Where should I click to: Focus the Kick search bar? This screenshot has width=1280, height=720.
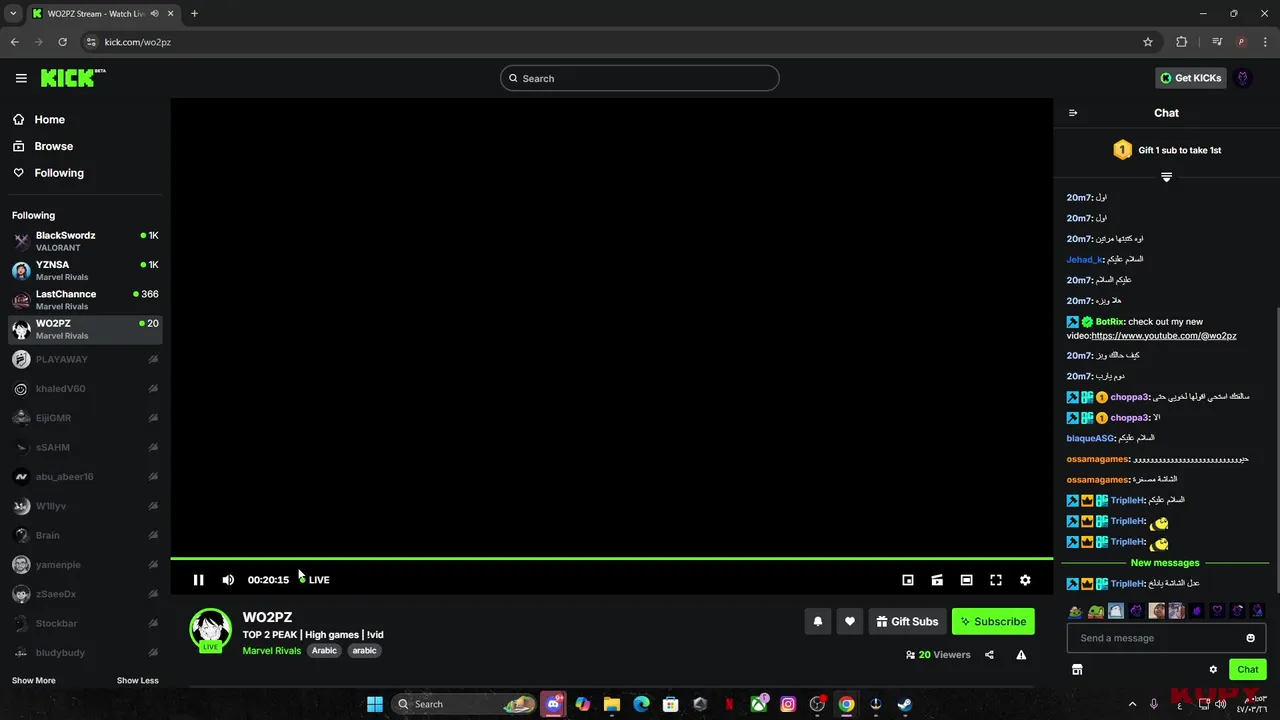640,78
